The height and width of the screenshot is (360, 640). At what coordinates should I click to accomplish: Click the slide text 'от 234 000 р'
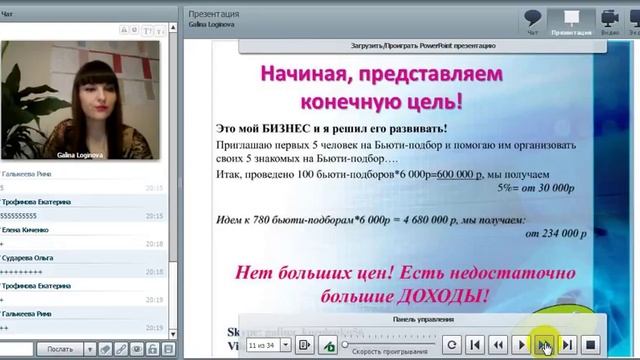pos(556,233)
